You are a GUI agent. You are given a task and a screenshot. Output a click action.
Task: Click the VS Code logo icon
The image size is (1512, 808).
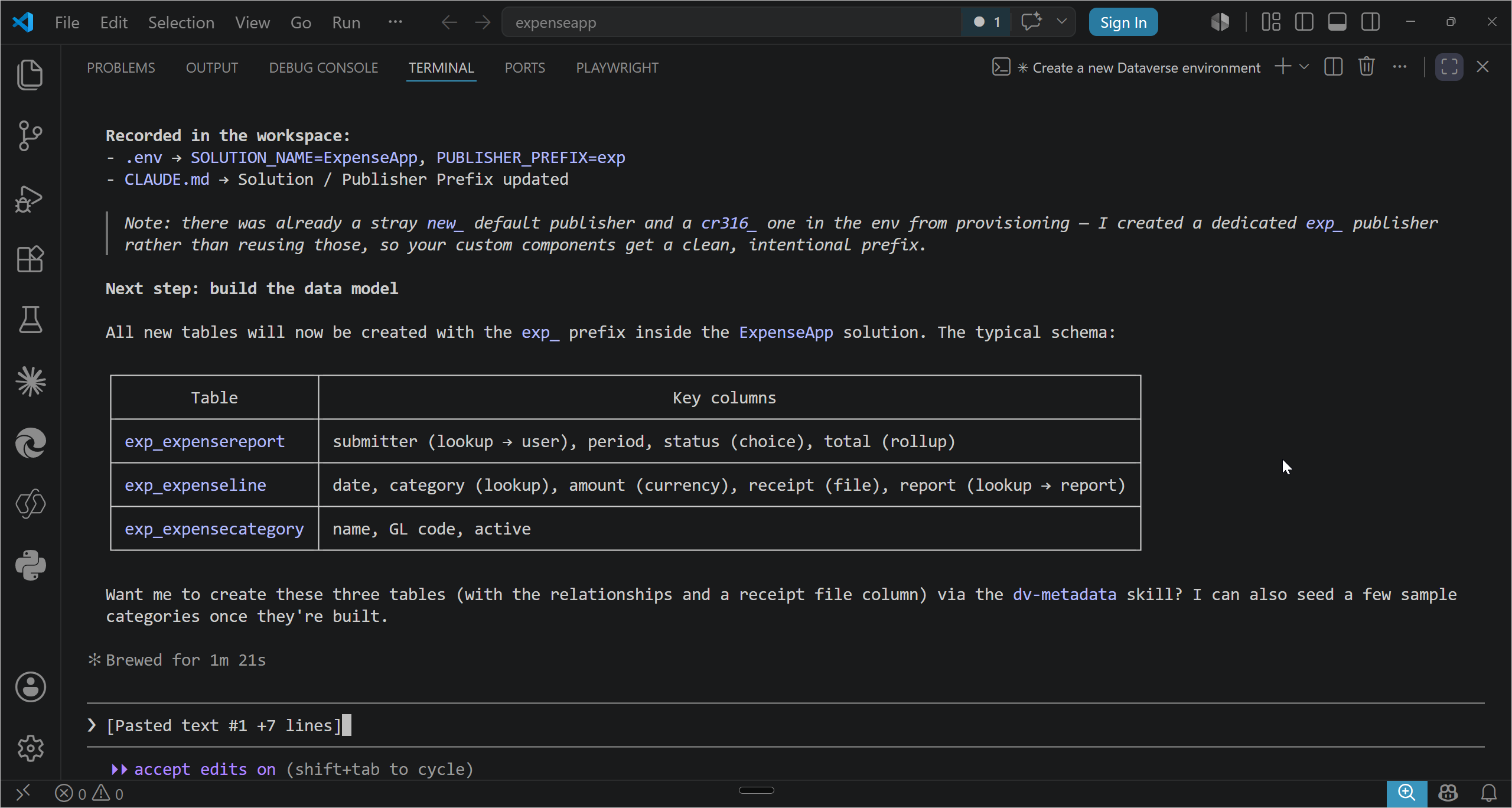pos(23,22)
